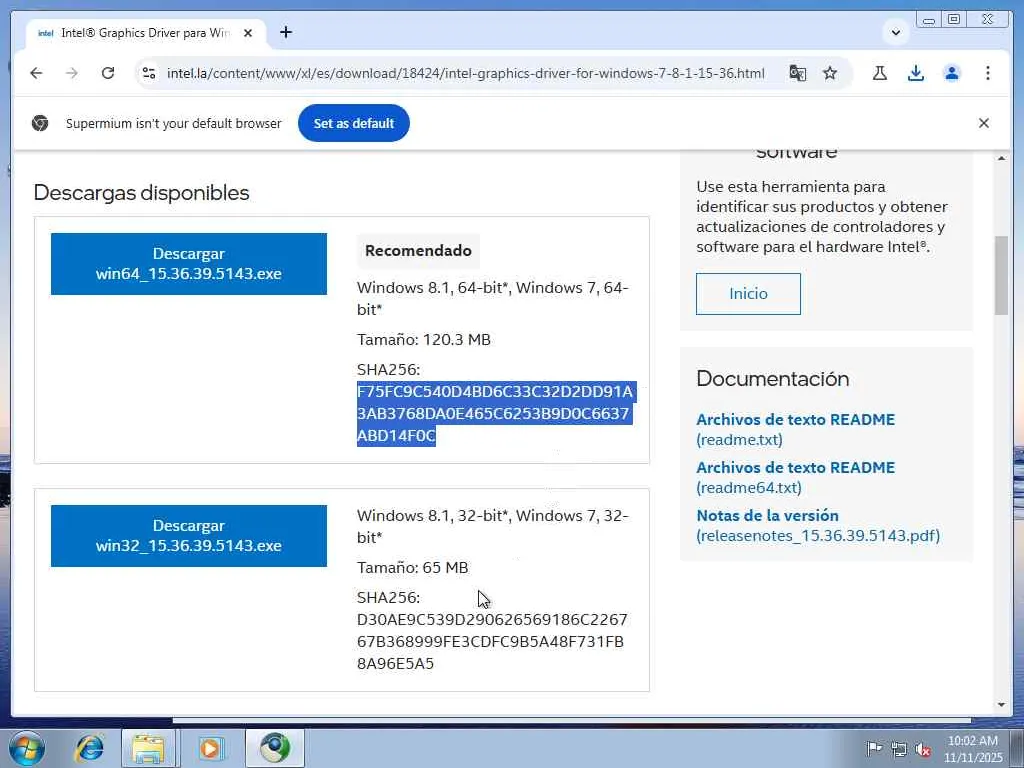
Task: Open the three-dot browser menu
Action: click(x=987, y=73)
